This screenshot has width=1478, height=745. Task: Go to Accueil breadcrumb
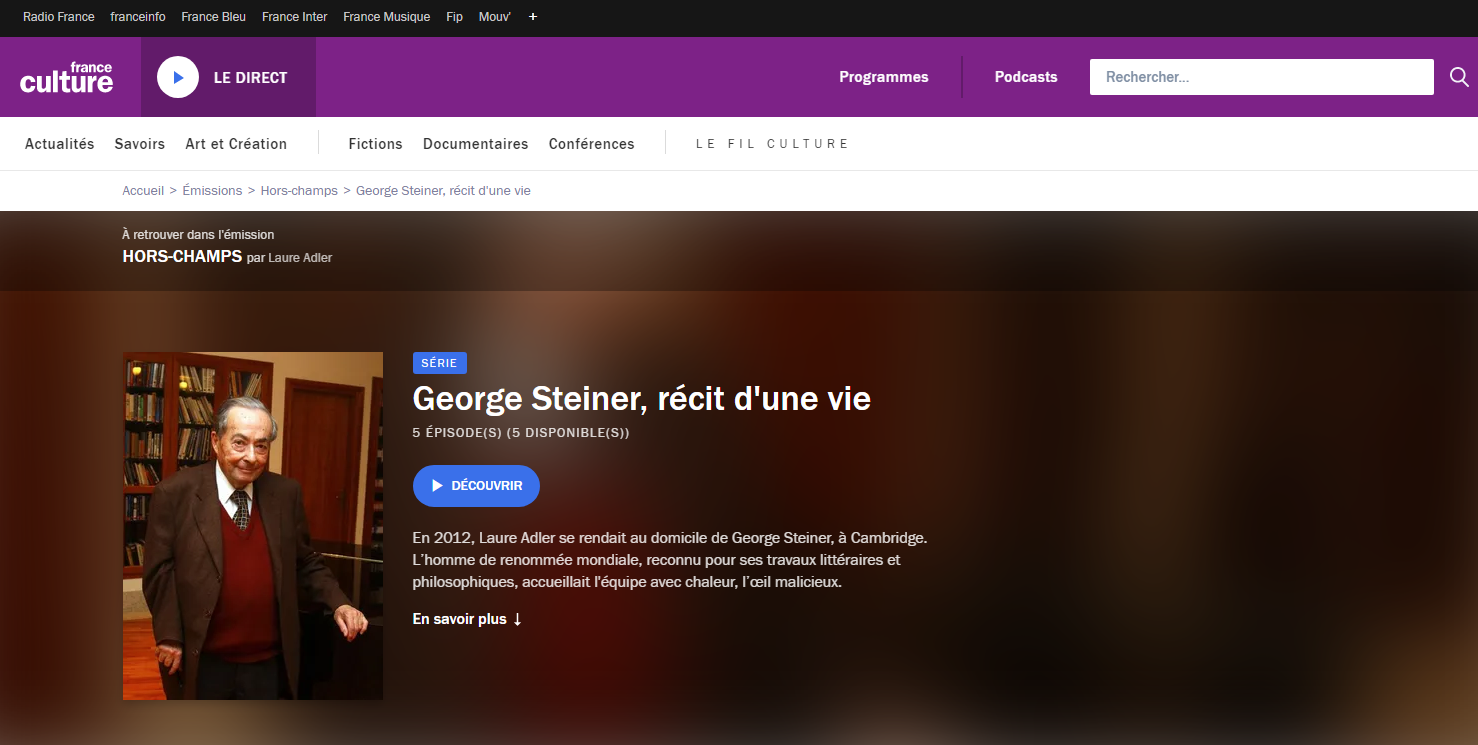[143, 190]
